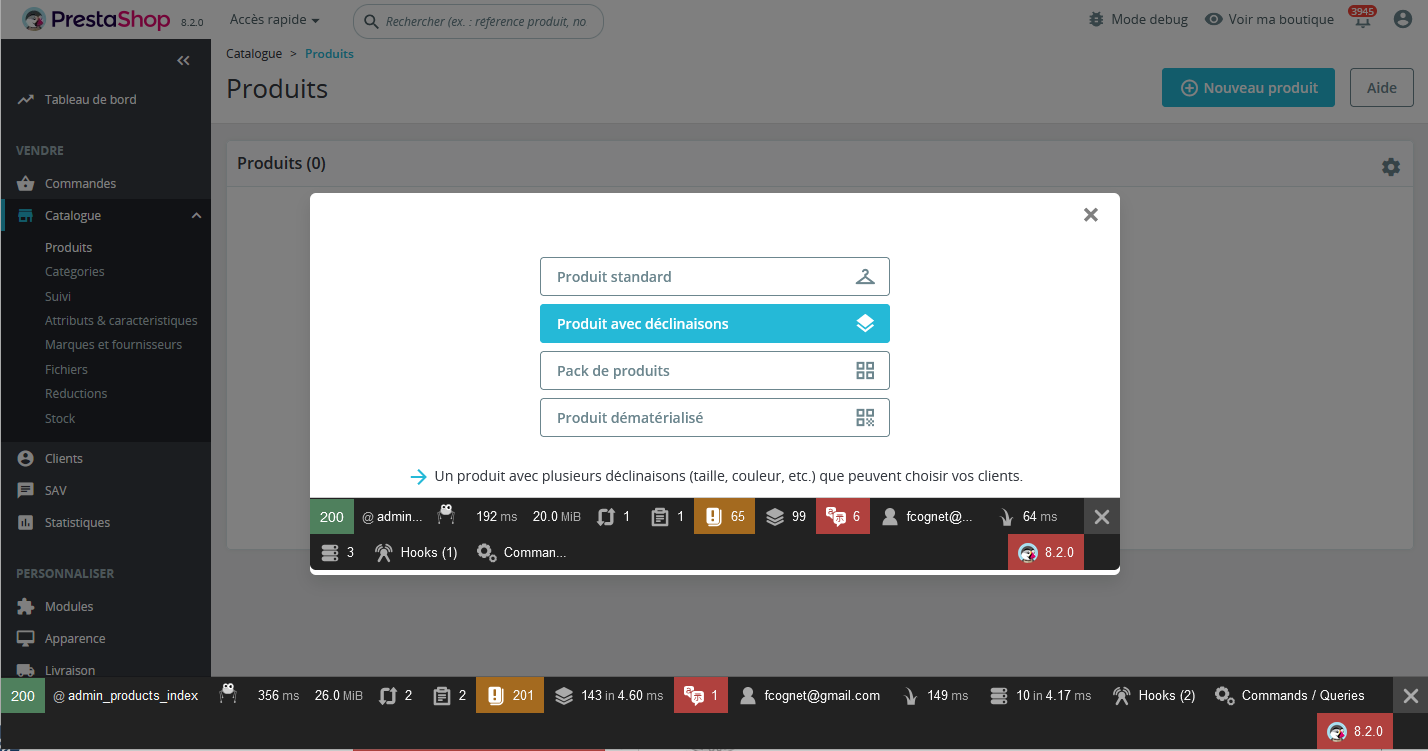Open Stock submenu item
The image size is (1428, 751).
pos(60,418)
